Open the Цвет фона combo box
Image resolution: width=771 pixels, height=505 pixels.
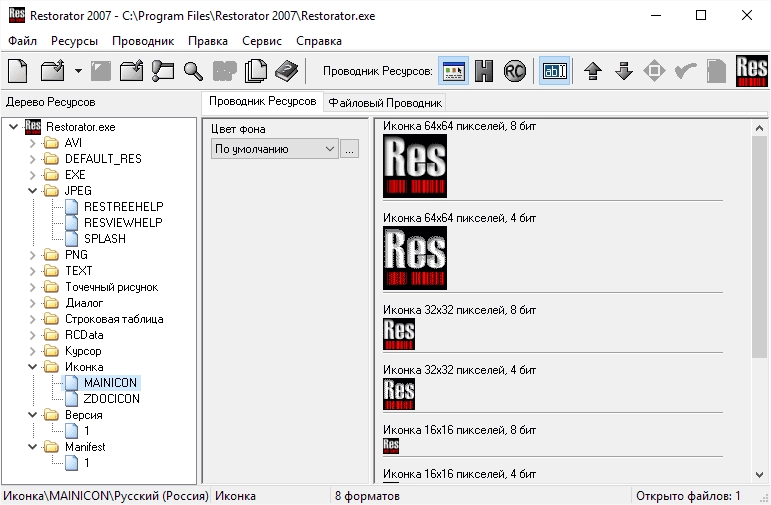click(275, 149)
